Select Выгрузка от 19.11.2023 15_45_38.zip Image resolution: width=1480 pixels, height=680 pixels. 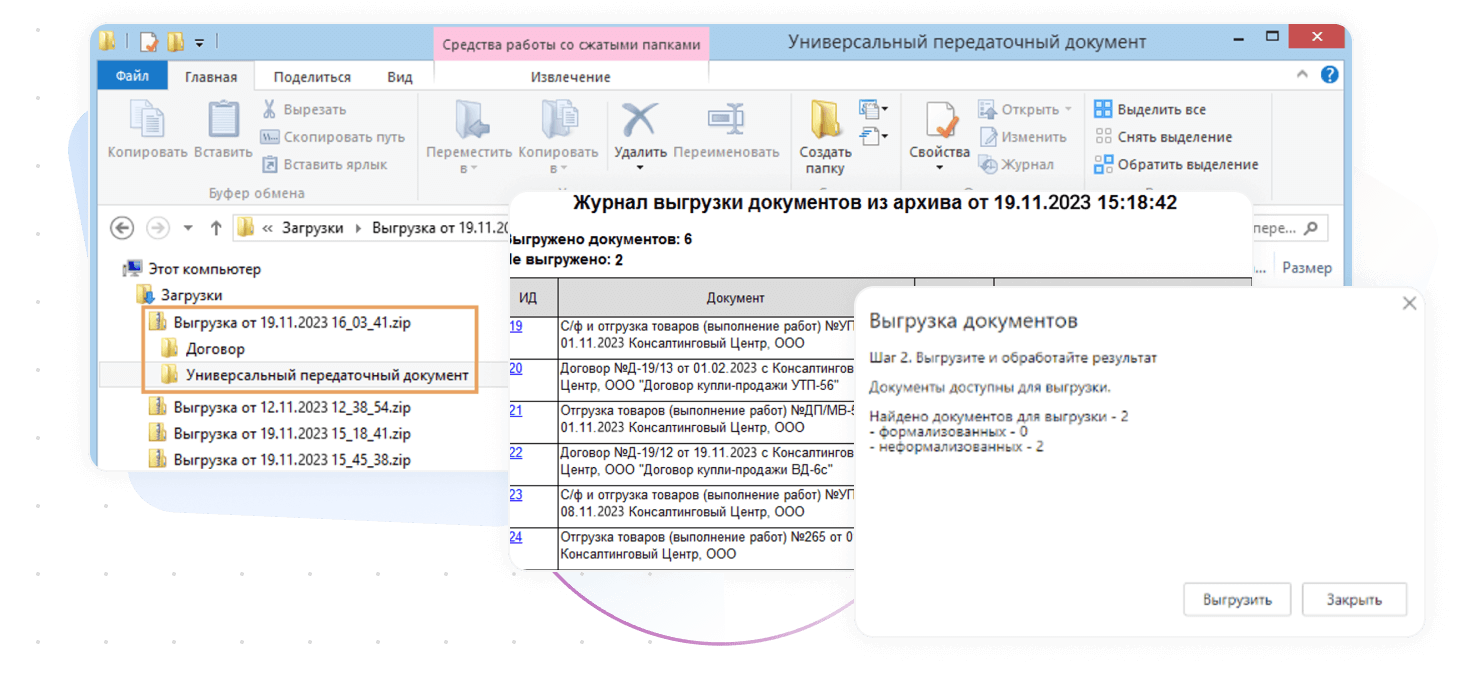click(x=279, y=460)
